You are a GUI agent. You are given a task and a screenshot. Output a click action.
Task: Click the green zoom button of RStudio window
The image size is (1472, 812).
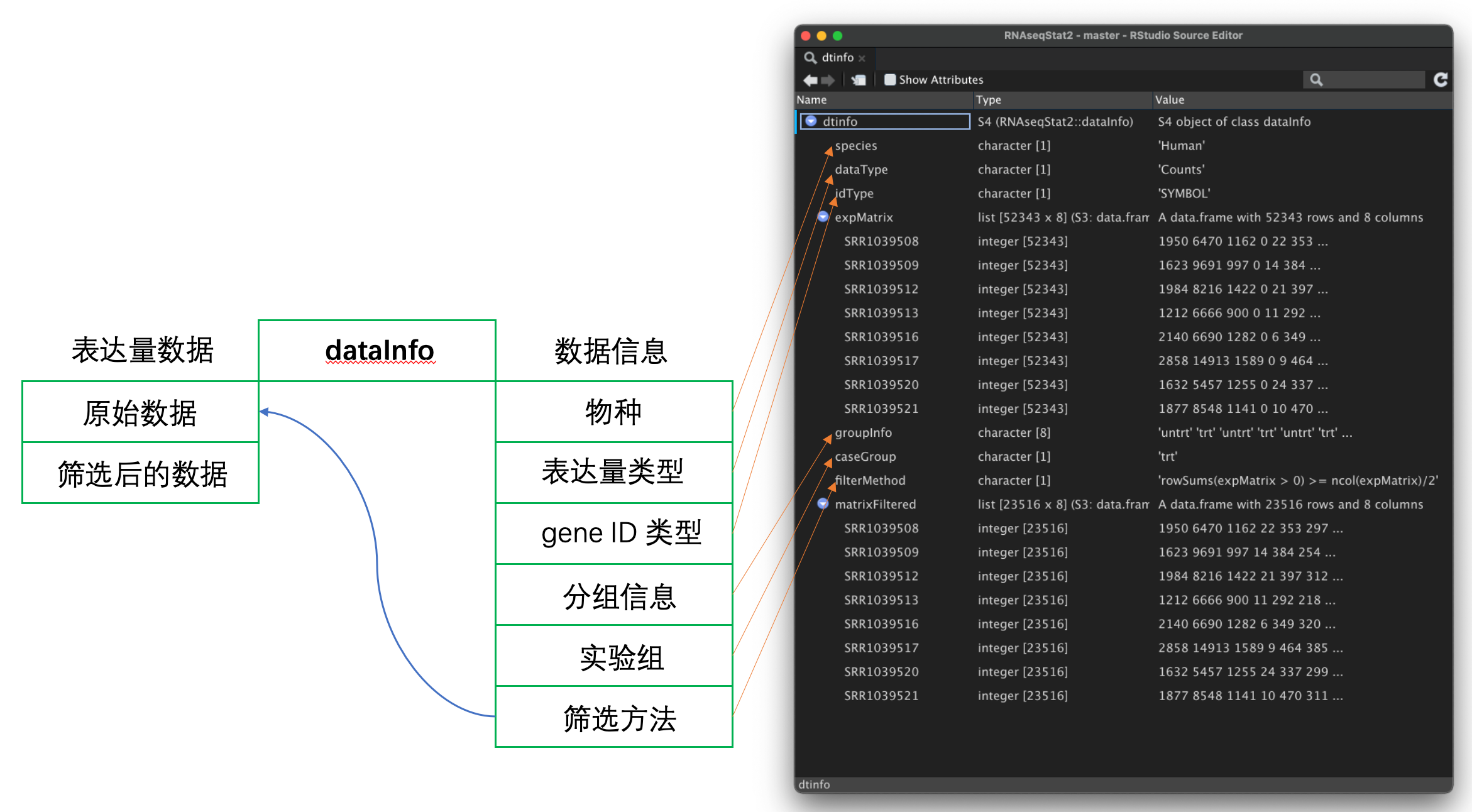click(x=837, y=36)
